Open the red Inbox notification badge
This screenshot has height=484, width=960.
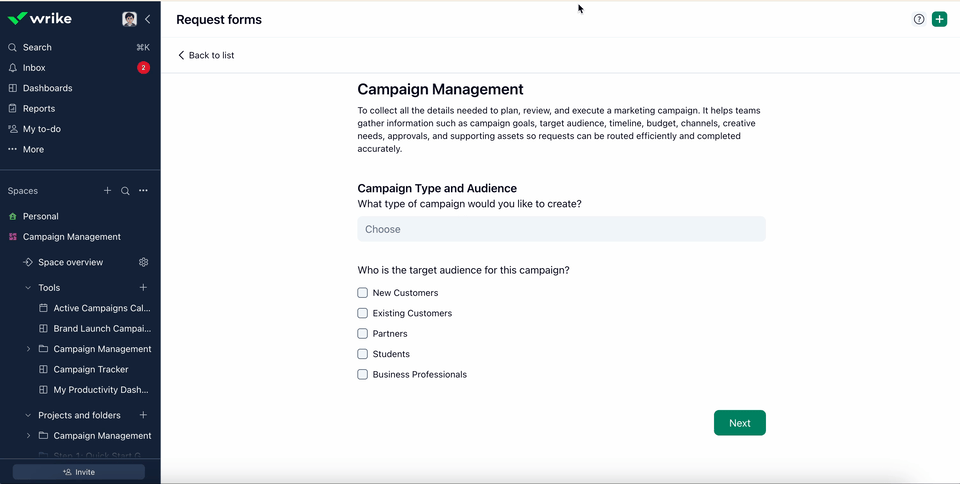point(143,68)
